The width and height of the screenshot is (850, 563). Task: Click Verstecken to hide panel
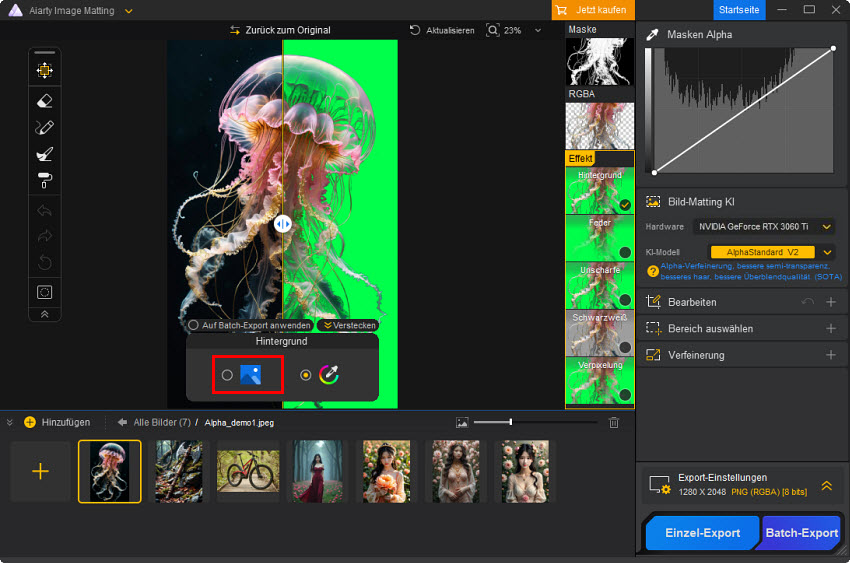tap(350, 325)
